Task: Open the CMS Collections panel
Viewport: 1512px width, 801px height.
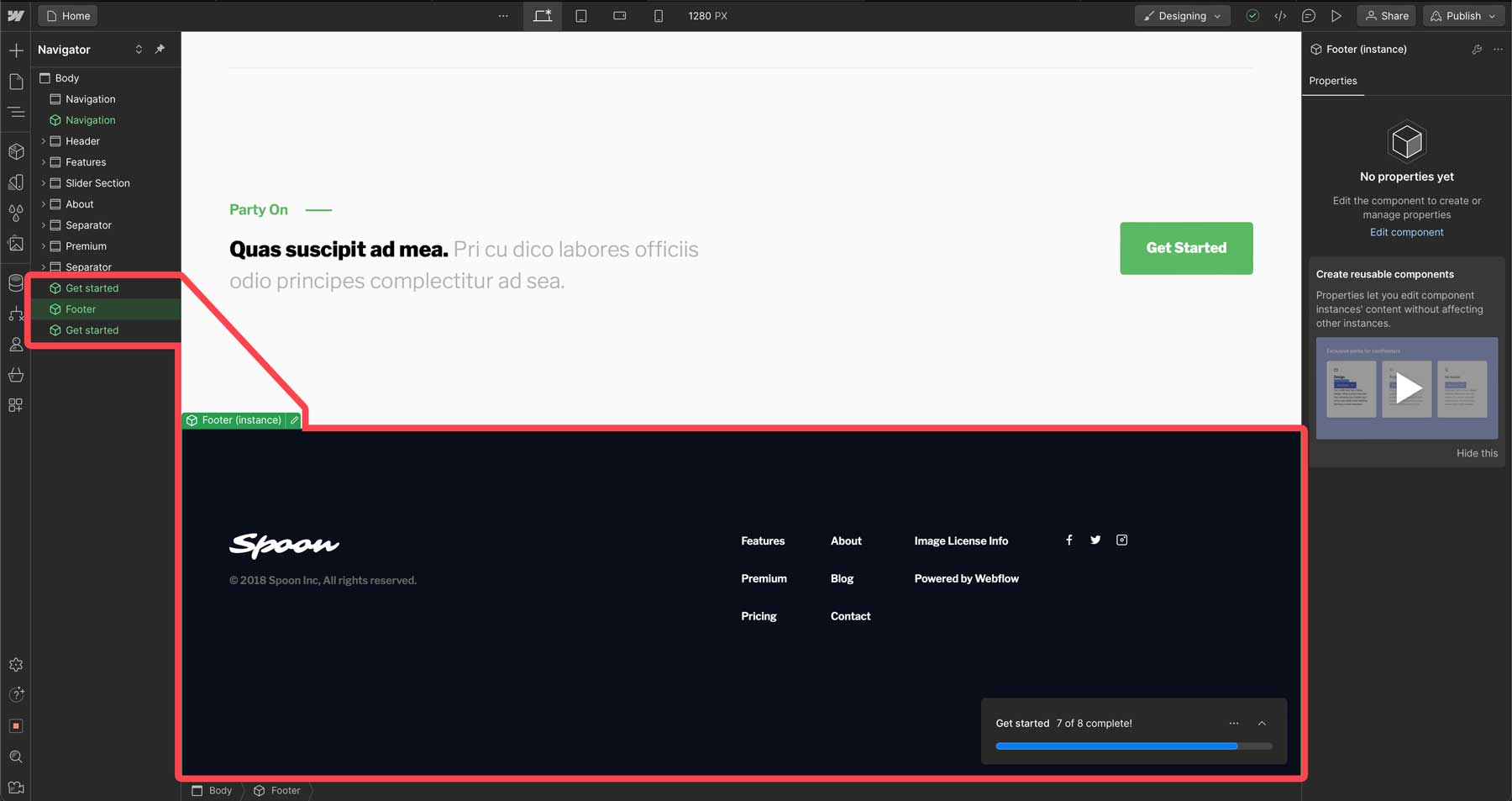Action: [x=15, y=283]
